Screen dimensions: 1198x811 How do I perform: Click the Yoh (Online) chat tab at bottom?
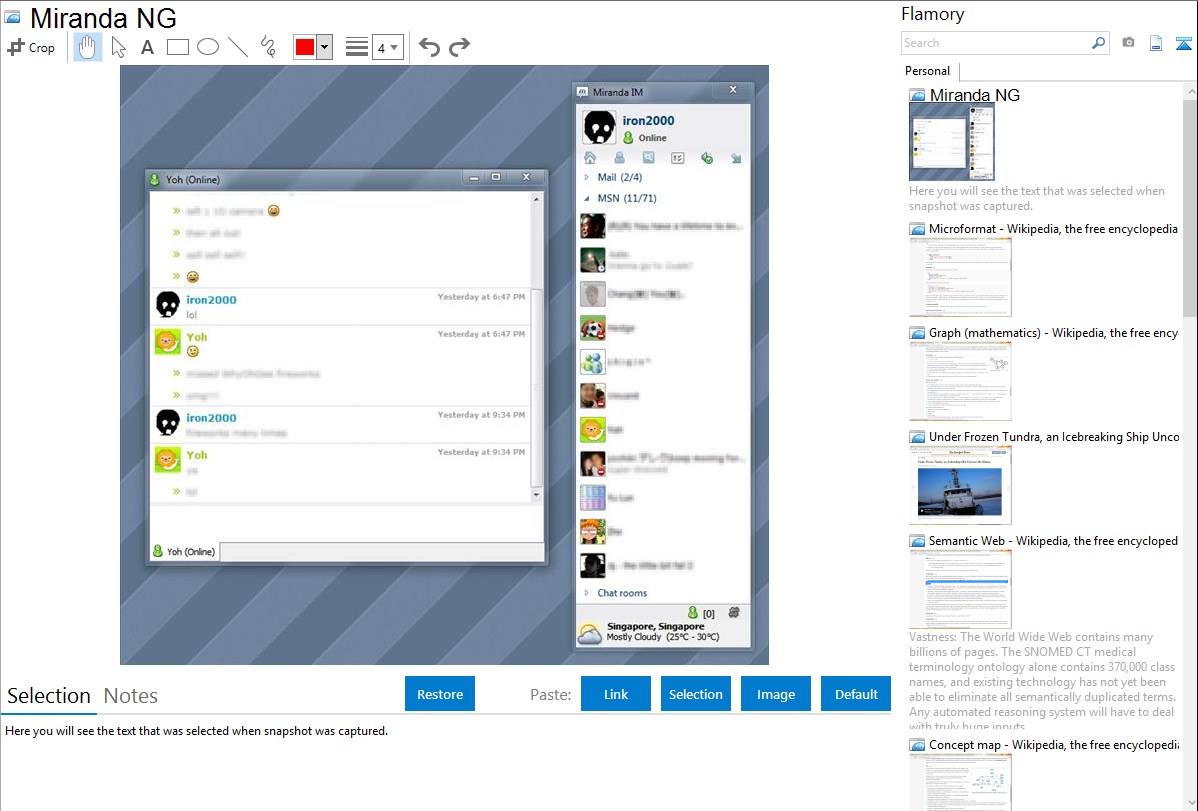coord(184,551)
